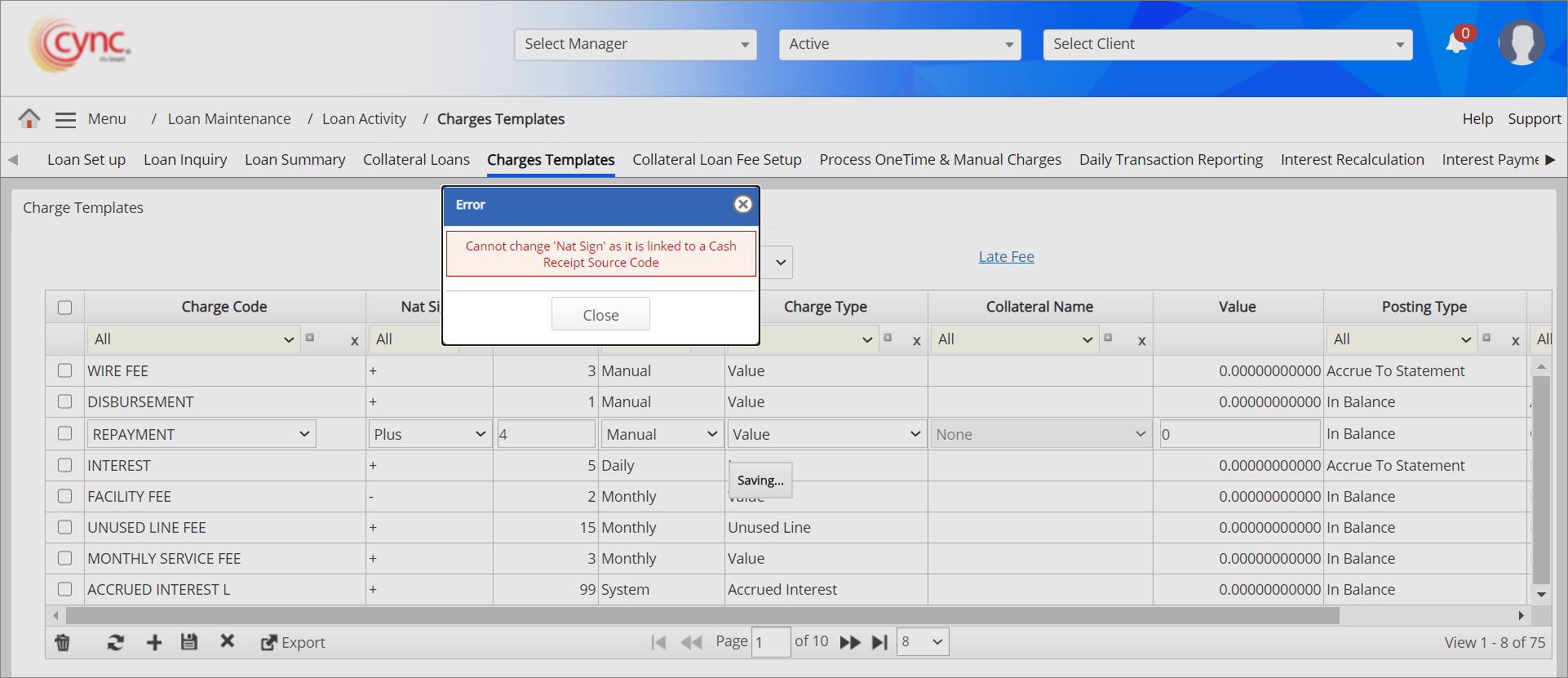1568x678 pixels.
Task: Open the hamburger Menu icon
Action: pyautogui.click(x=65, y=120)
